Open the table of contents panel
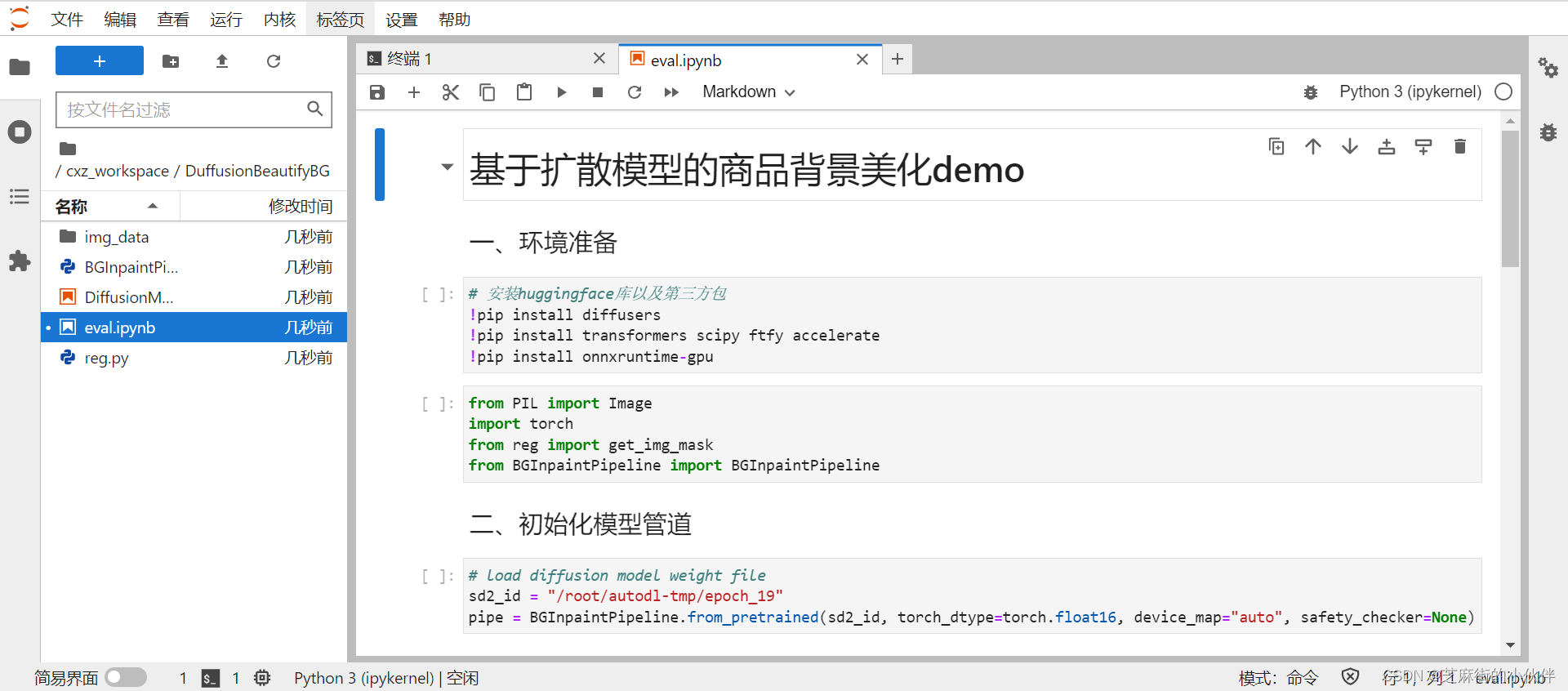This screenshot has width=1568, height=691. point(20,197)
